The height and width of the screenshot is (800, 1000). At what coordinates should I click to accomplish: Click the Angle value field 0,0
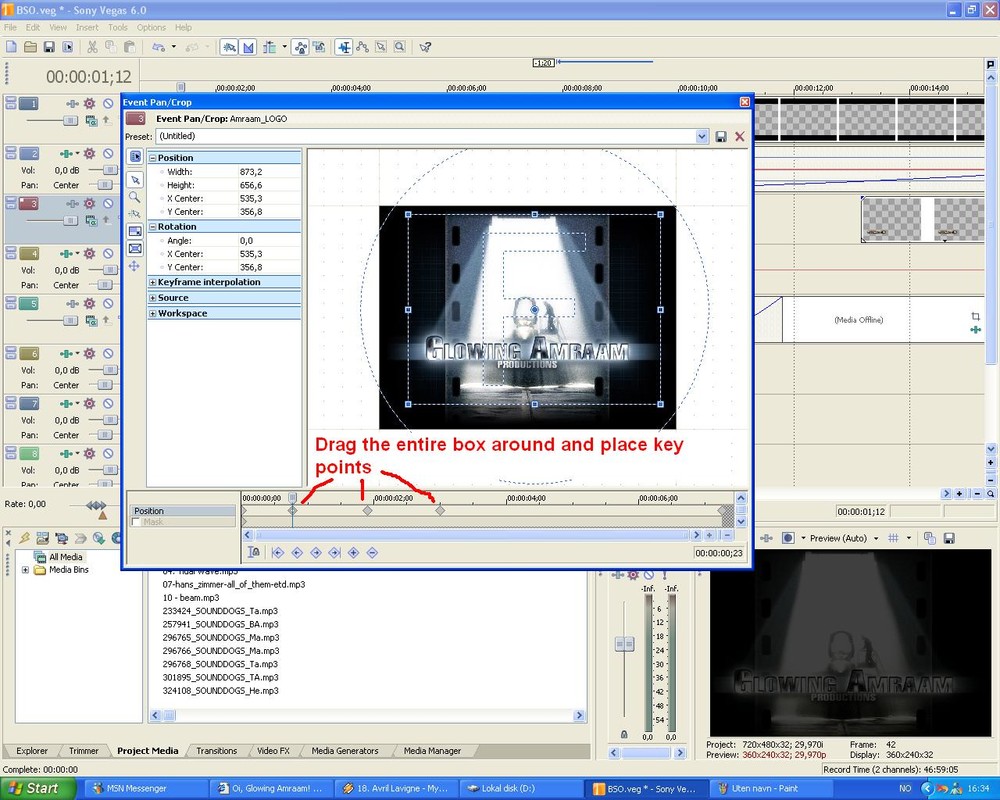tap(268, 241)
